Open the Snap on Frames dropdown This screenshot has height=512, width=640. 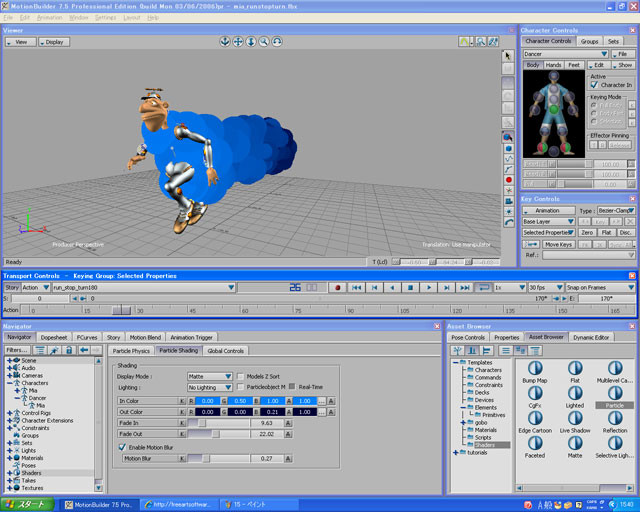tap(600, 287)
